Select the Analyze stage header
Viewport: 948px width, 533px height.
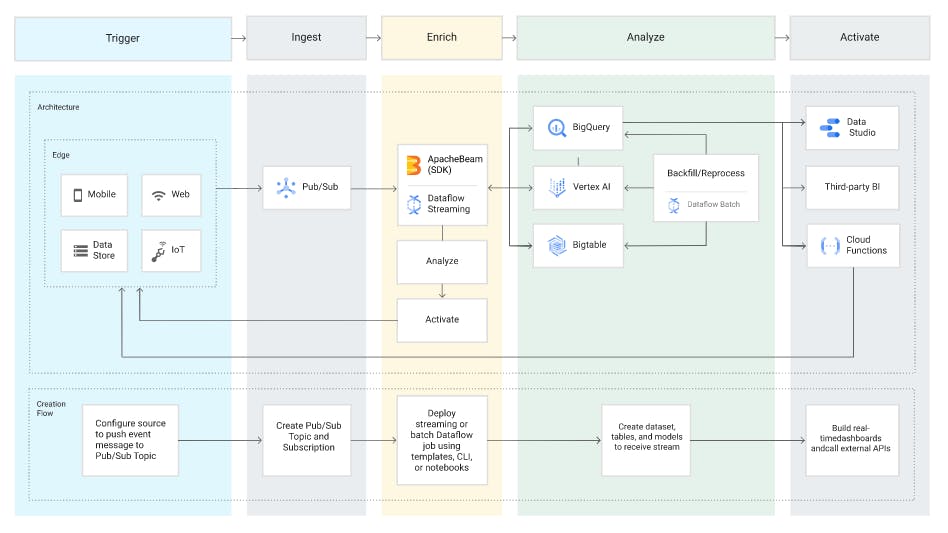click(646, 37)
